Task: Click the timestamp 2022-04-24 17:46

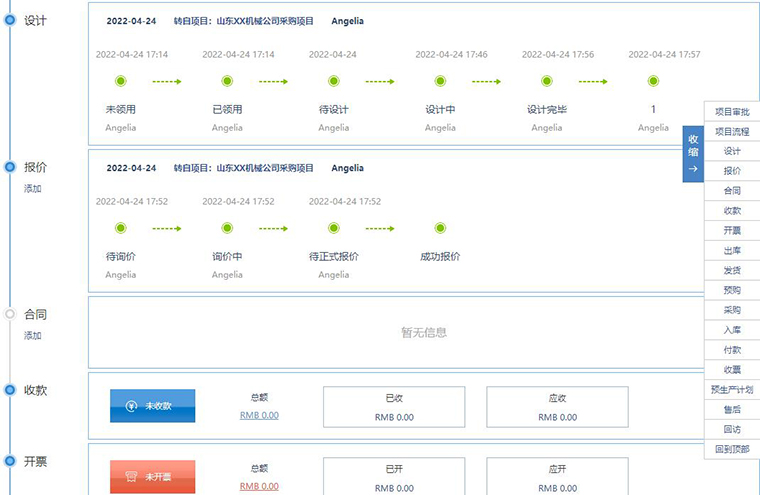Action: (451, 54)
